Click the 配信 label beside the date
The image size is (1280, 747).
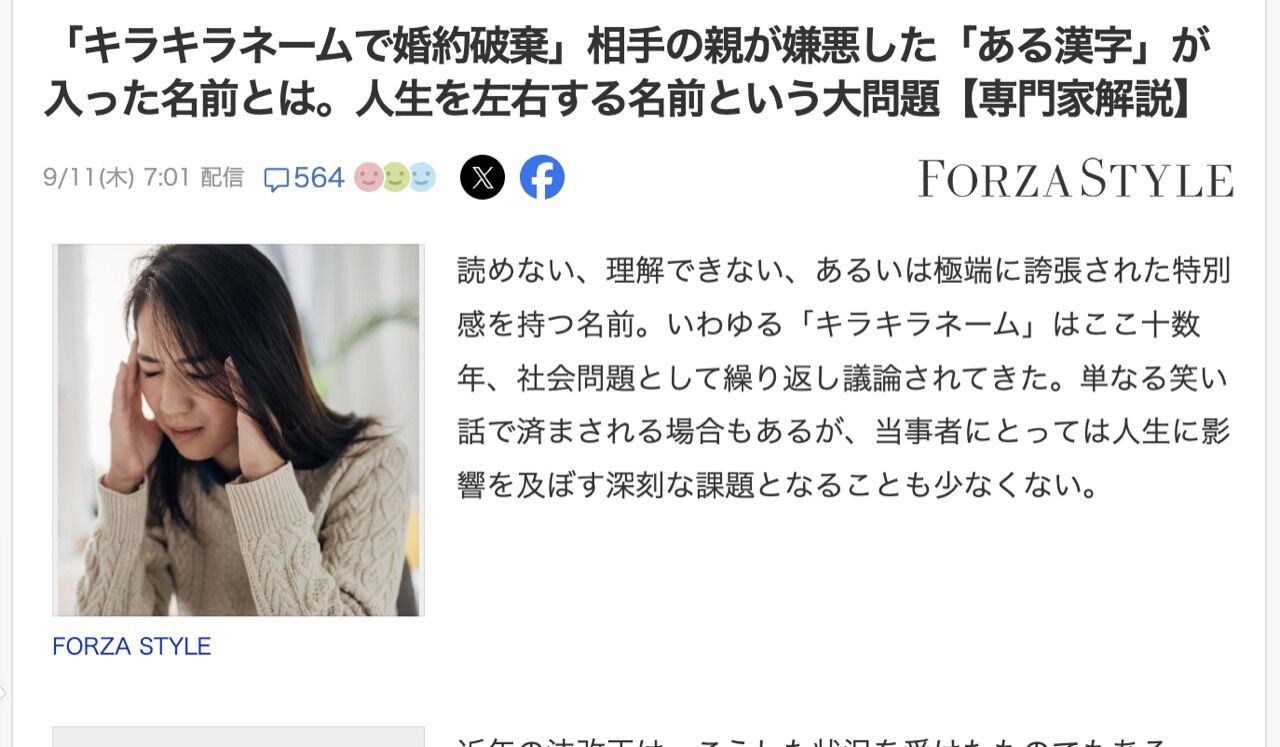pos(222,178)
